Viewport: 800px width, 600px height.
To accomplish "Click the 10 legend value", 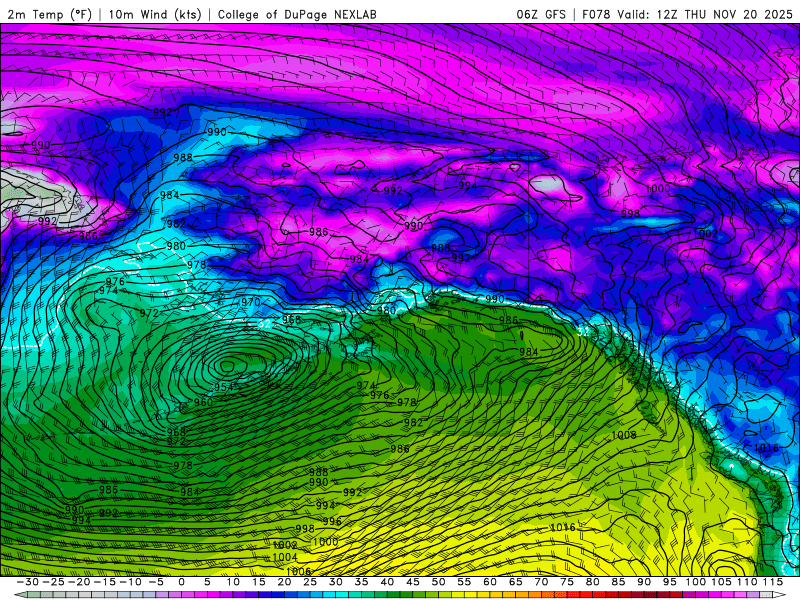I will click(233, 582).
